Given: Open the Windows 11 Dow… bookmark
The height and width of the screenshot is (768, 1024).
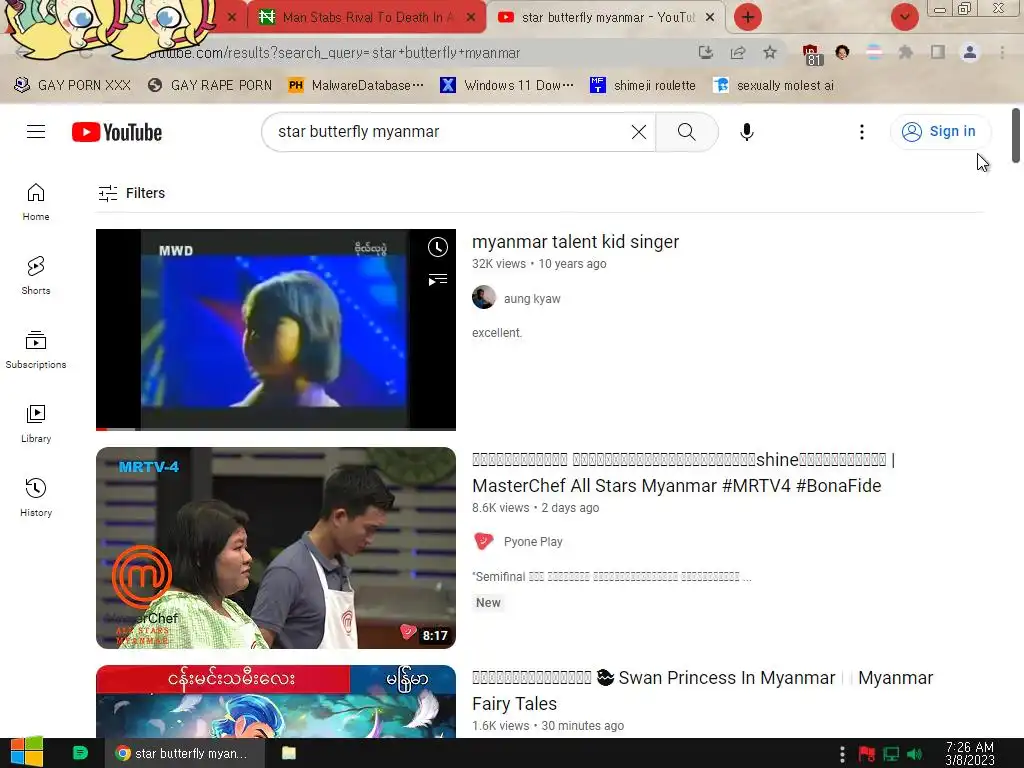Looking at the screenshot, I should tap(507, 85).
